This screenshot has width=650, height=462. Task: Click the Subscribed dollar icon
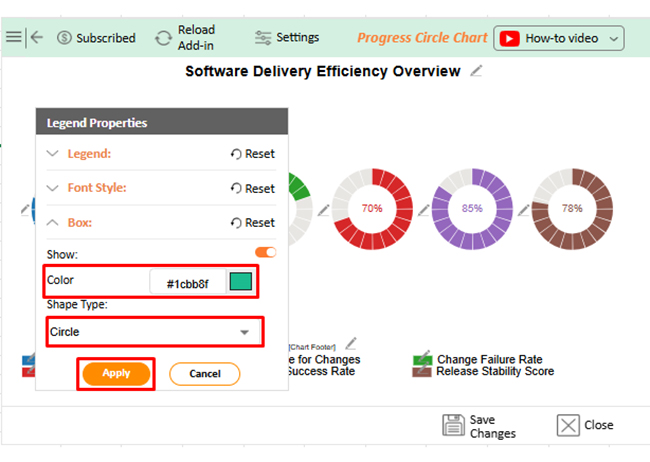tap(65, 38)
